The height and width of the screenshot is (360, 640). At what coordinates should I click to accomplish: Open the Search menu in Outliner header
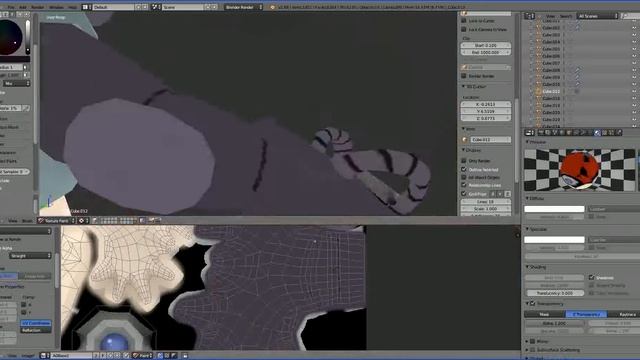566,16
